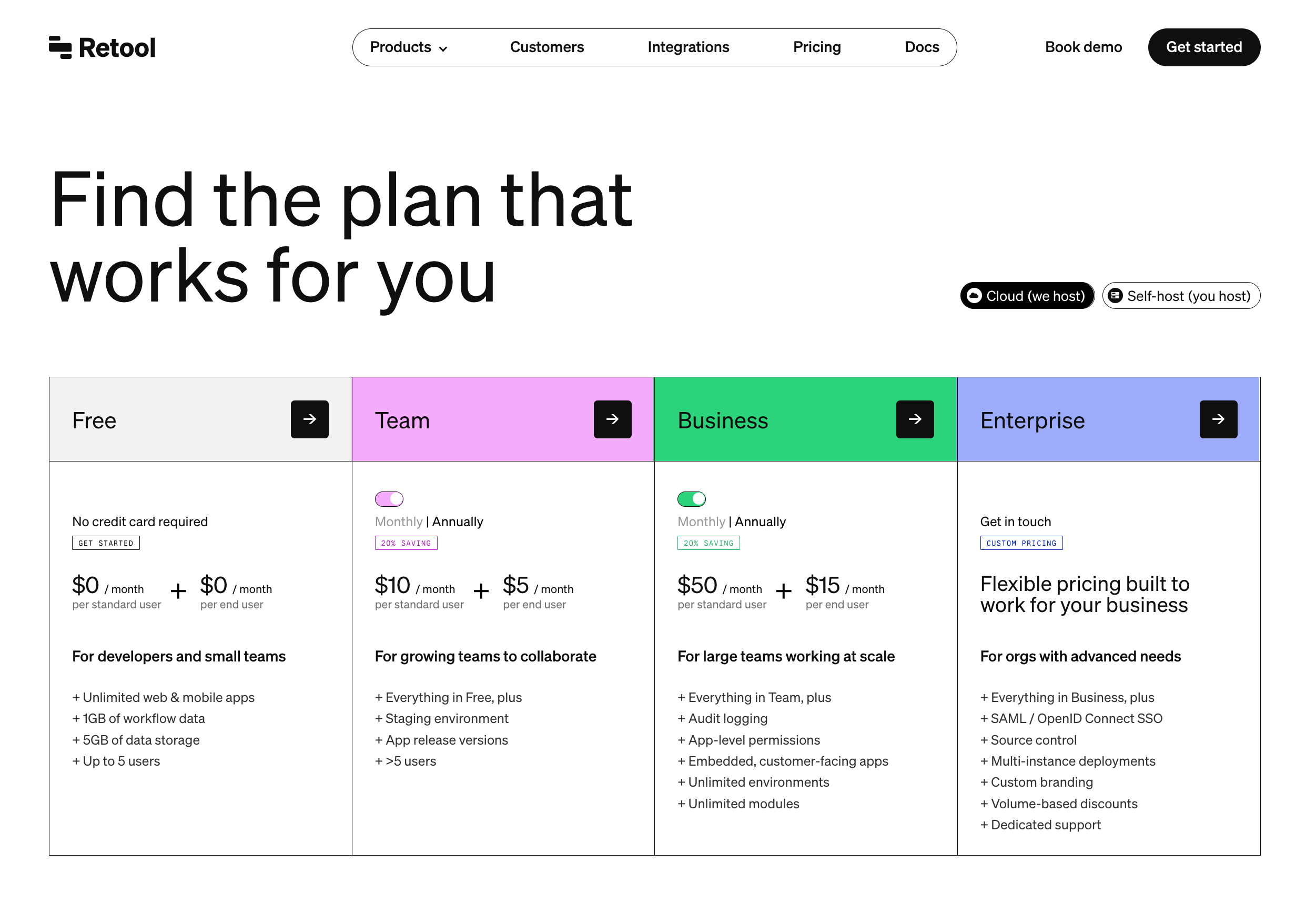Click the 20% SAVING tag on Team plan
This screenshot has height=903, width=1316.
[x=406, y=542]
